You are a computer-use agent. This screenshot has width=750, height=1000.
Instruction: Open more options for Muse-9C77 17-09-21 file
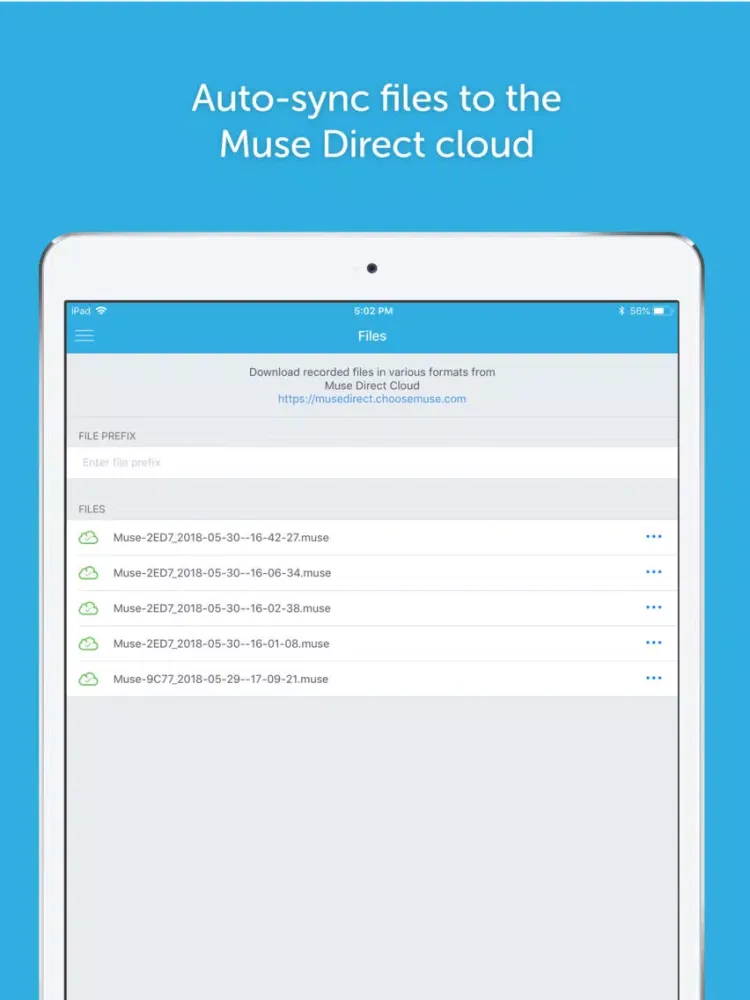coord(654,679)
